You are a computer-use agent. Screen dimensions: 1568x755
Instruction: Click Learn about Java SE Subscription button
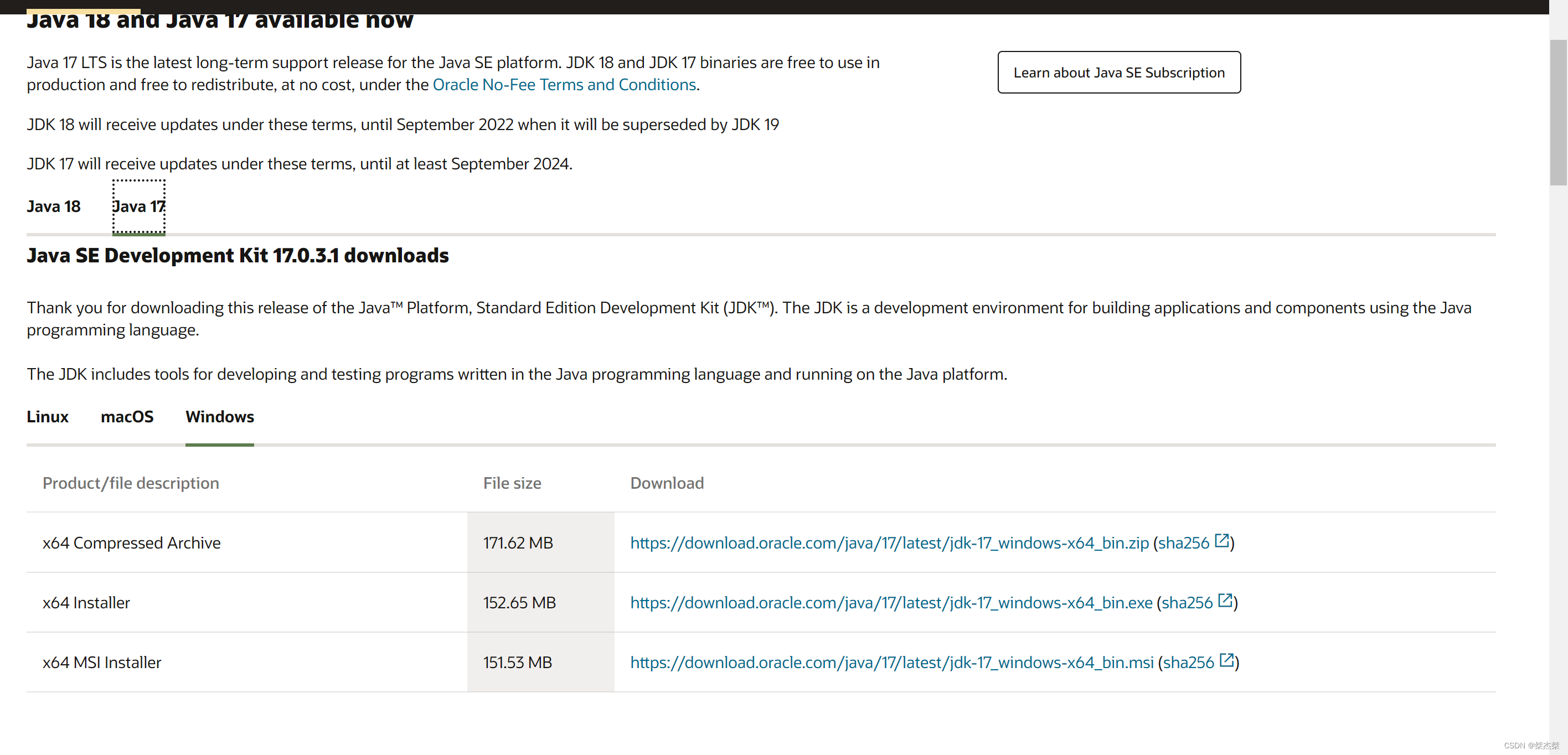[x=1119, y=73]
